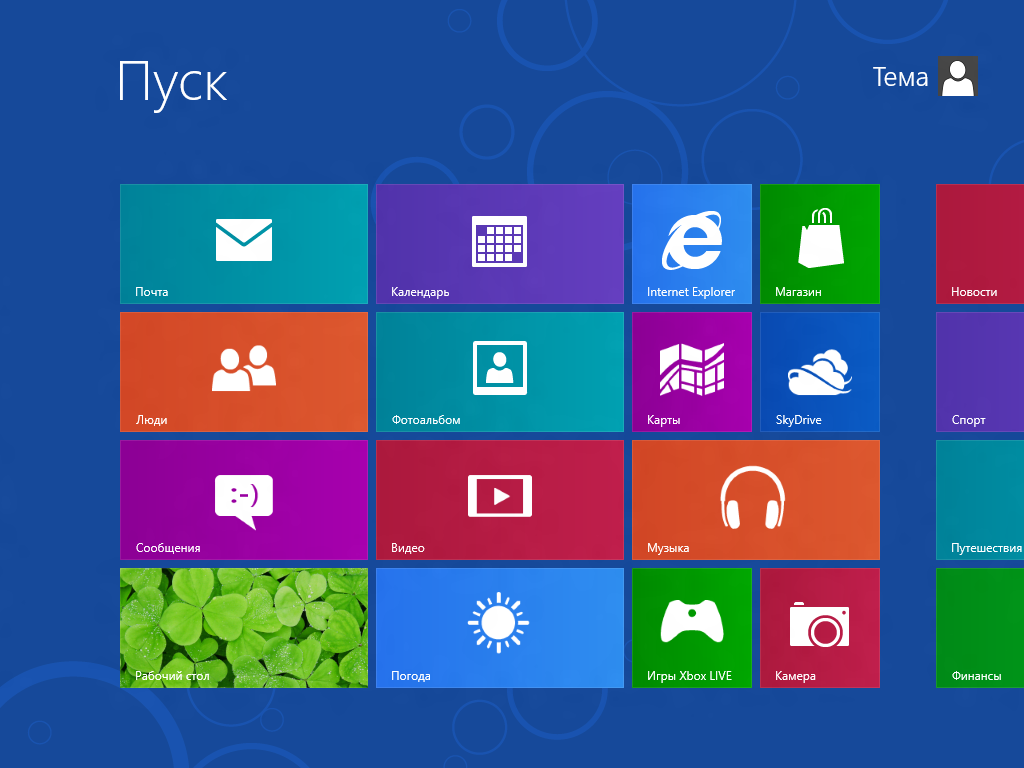Play videos via the Видео tile
The height and width of the screenshot is (768, 1024).
point(499,499)
